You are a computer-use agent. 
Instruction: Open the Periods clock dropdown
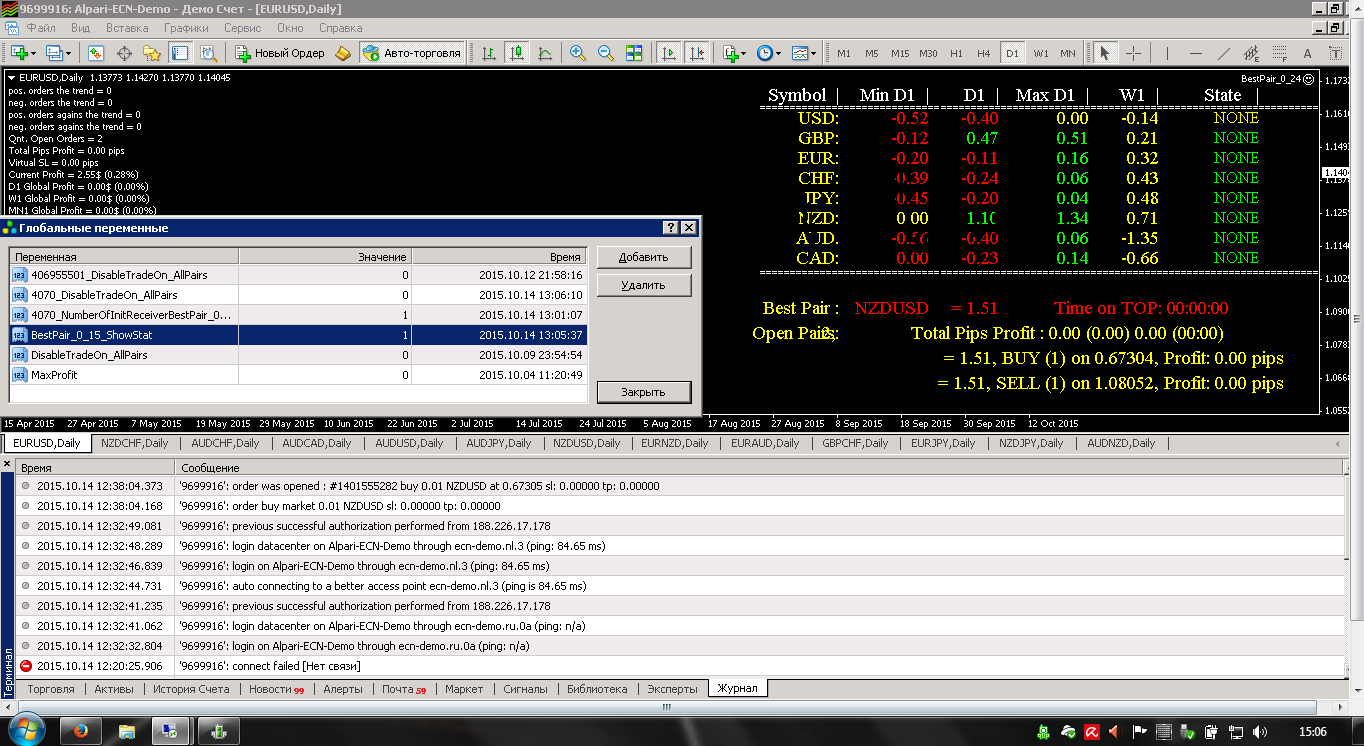click(768, 53)
